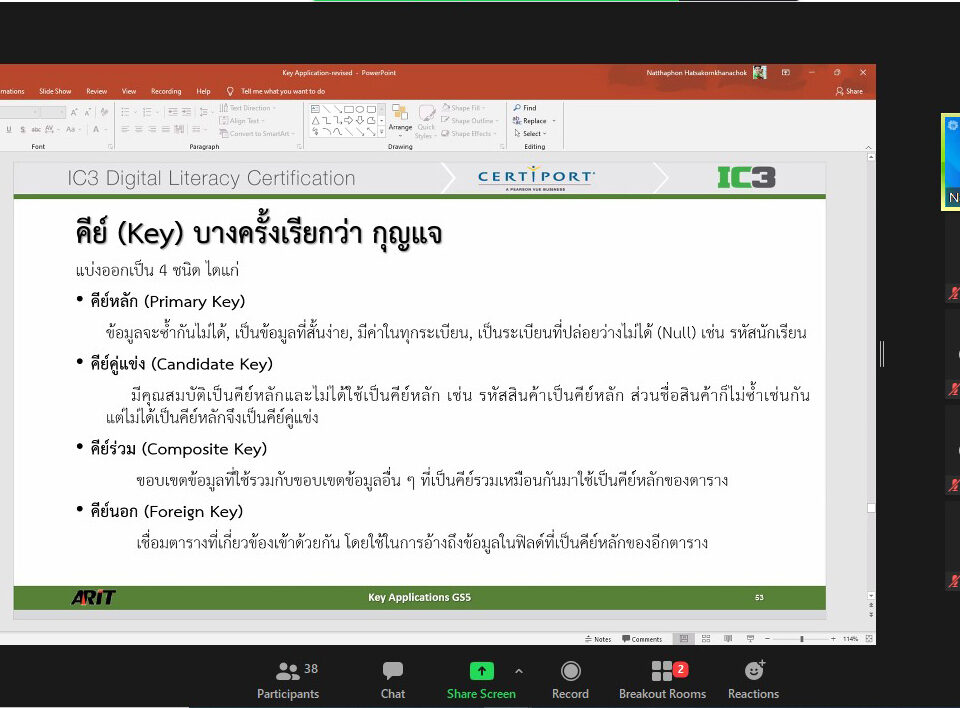The image size is (960, 708).
Task: Expand Share Screen options caret
Action: [519, 671]
